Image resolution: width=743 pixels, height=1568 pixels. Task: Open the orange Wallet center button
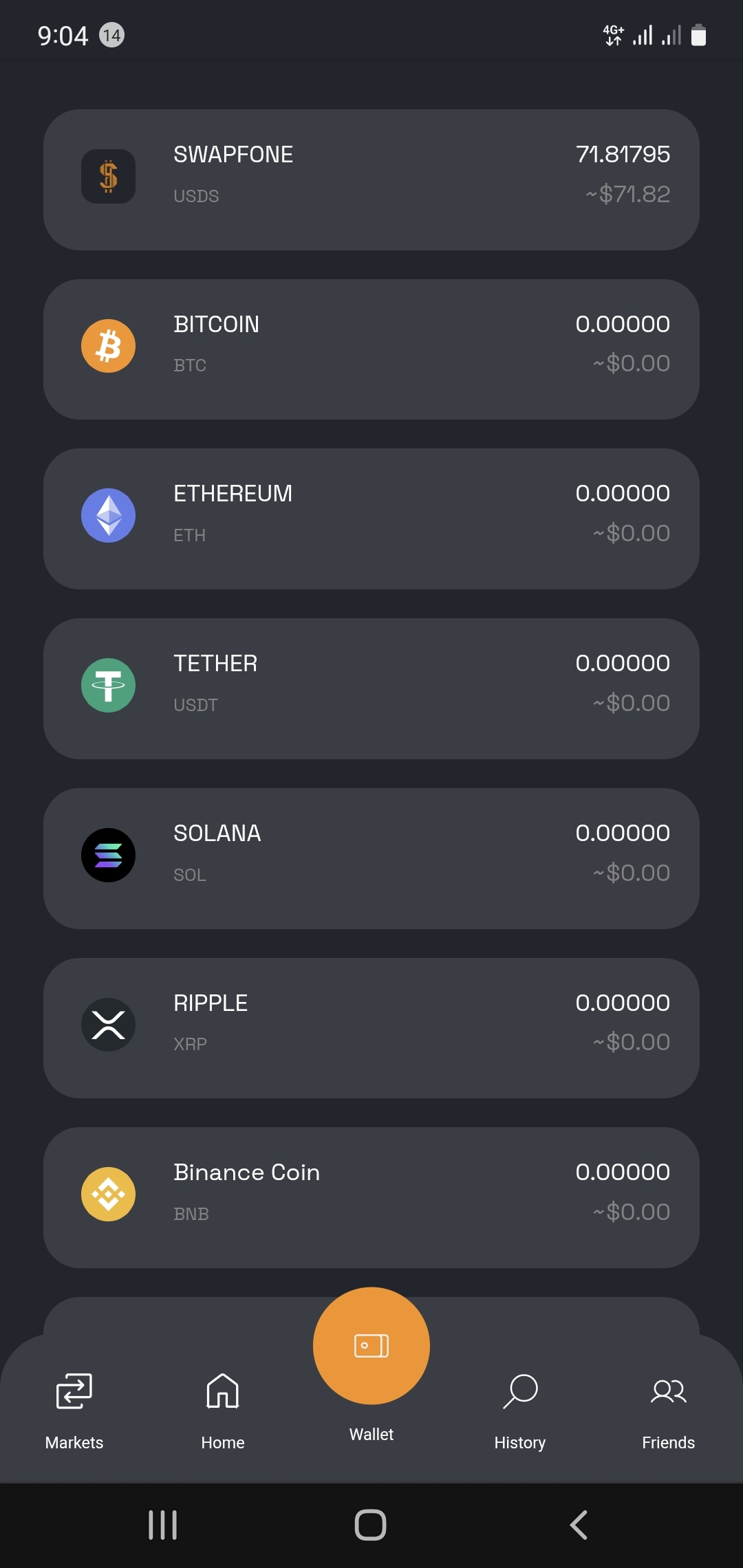pos(371,1346)
